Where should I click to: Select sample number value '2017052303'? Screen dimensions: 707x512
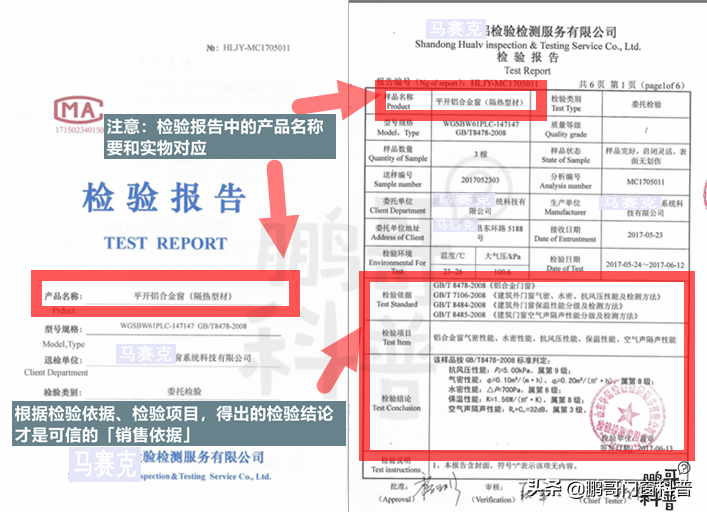pos(480,180)
